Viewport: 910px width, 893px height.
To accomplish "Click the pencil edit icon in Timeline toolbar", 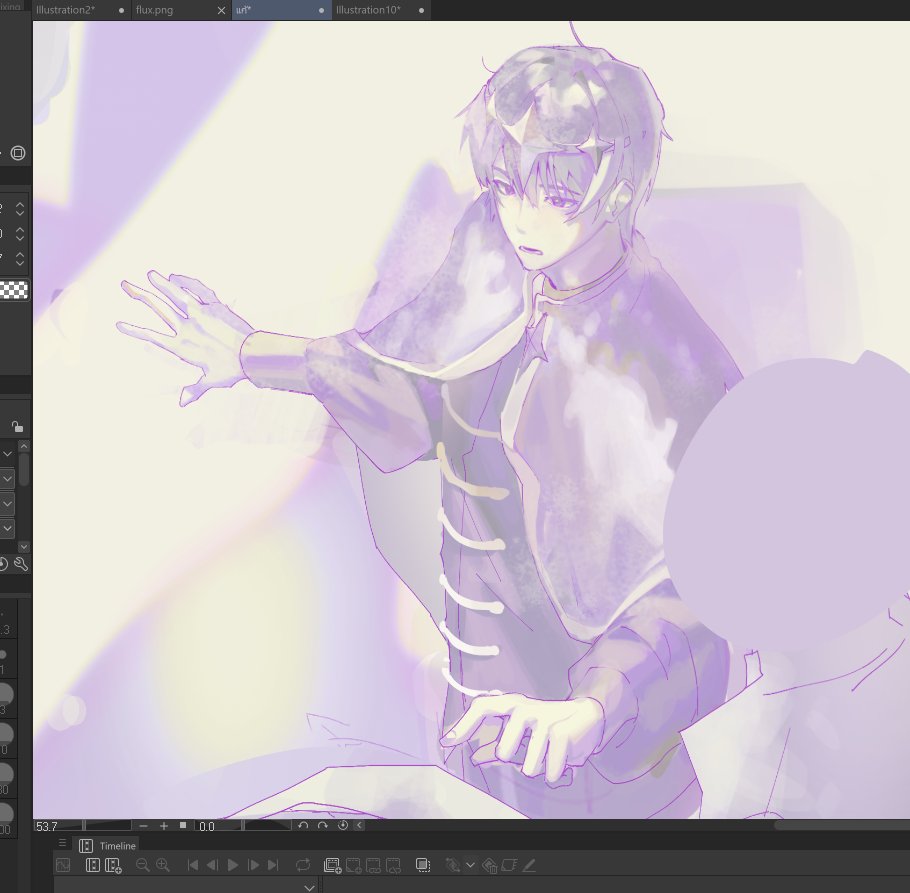I will pyautogui.click(x=529, y=865).
